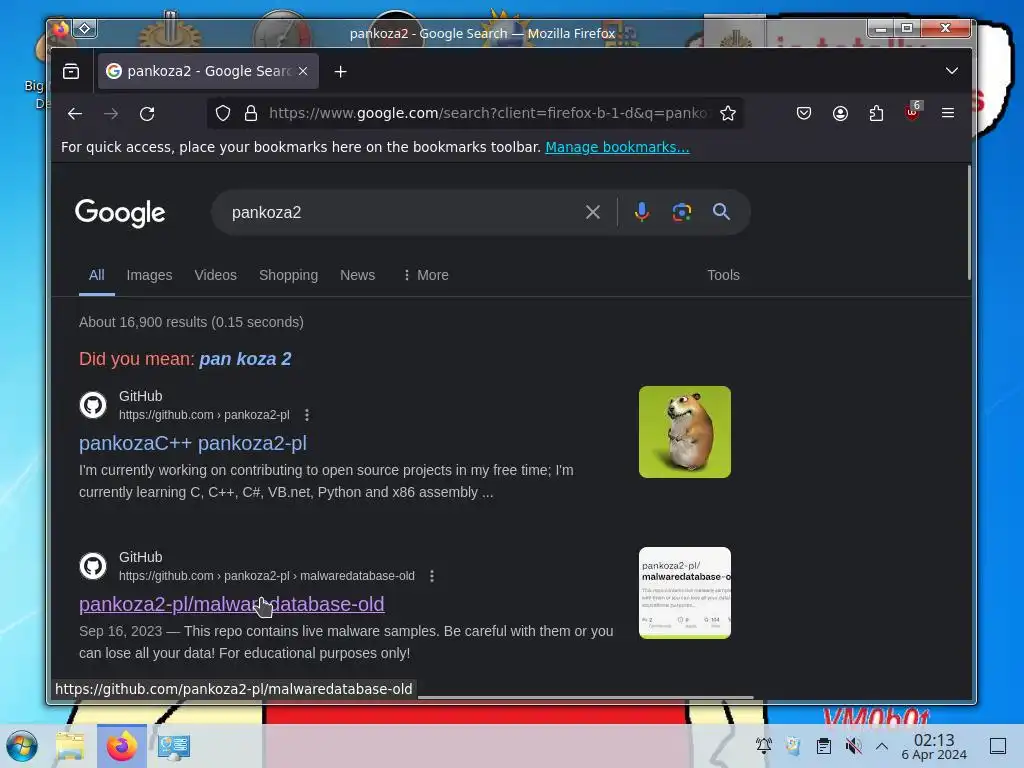Open the clipboard tray icon
The width and height of the screenshot is (1024, 768).
824,745
